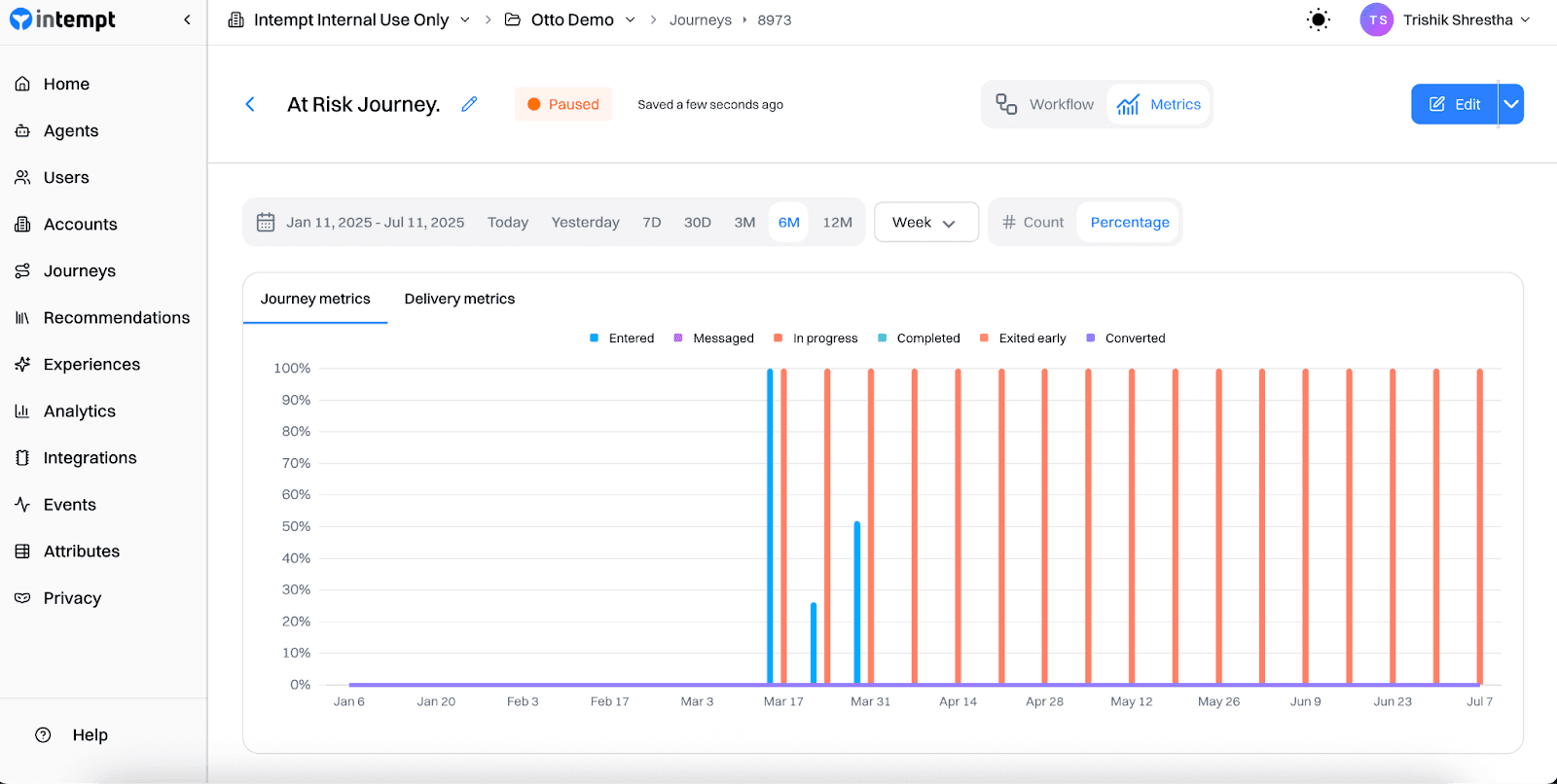
Task: Toggle the In progress legend series
Action: click(x=815, y=338)
